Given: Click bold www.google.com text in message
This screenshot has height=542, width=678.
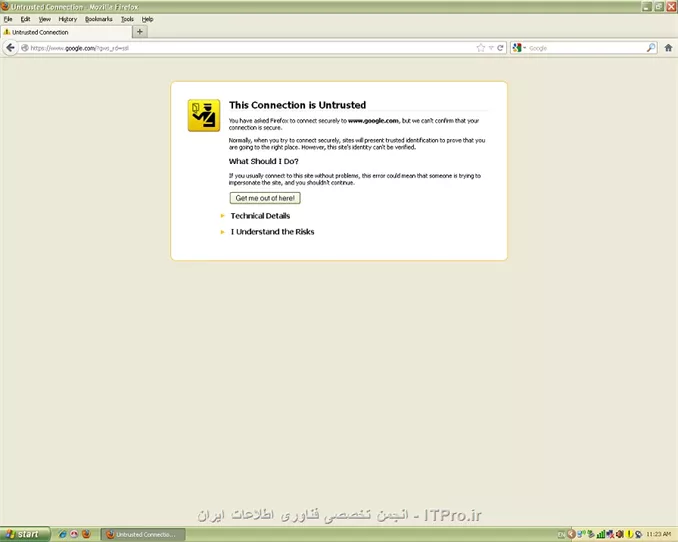Looking at the screenshot, I should coord(373,121).
